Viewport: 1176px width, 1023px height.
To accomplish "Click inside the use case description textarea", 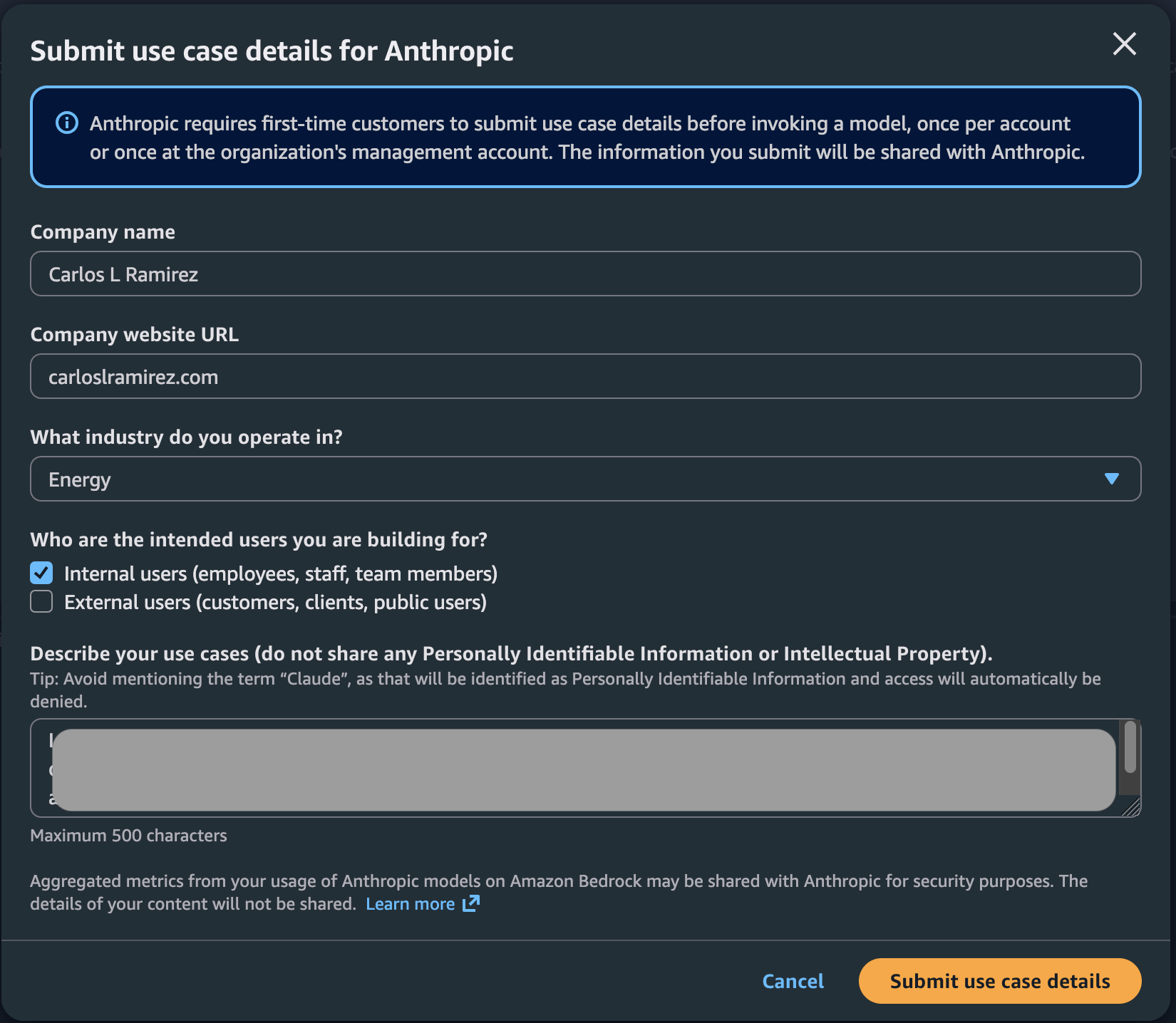I will (x=584, y=769).
